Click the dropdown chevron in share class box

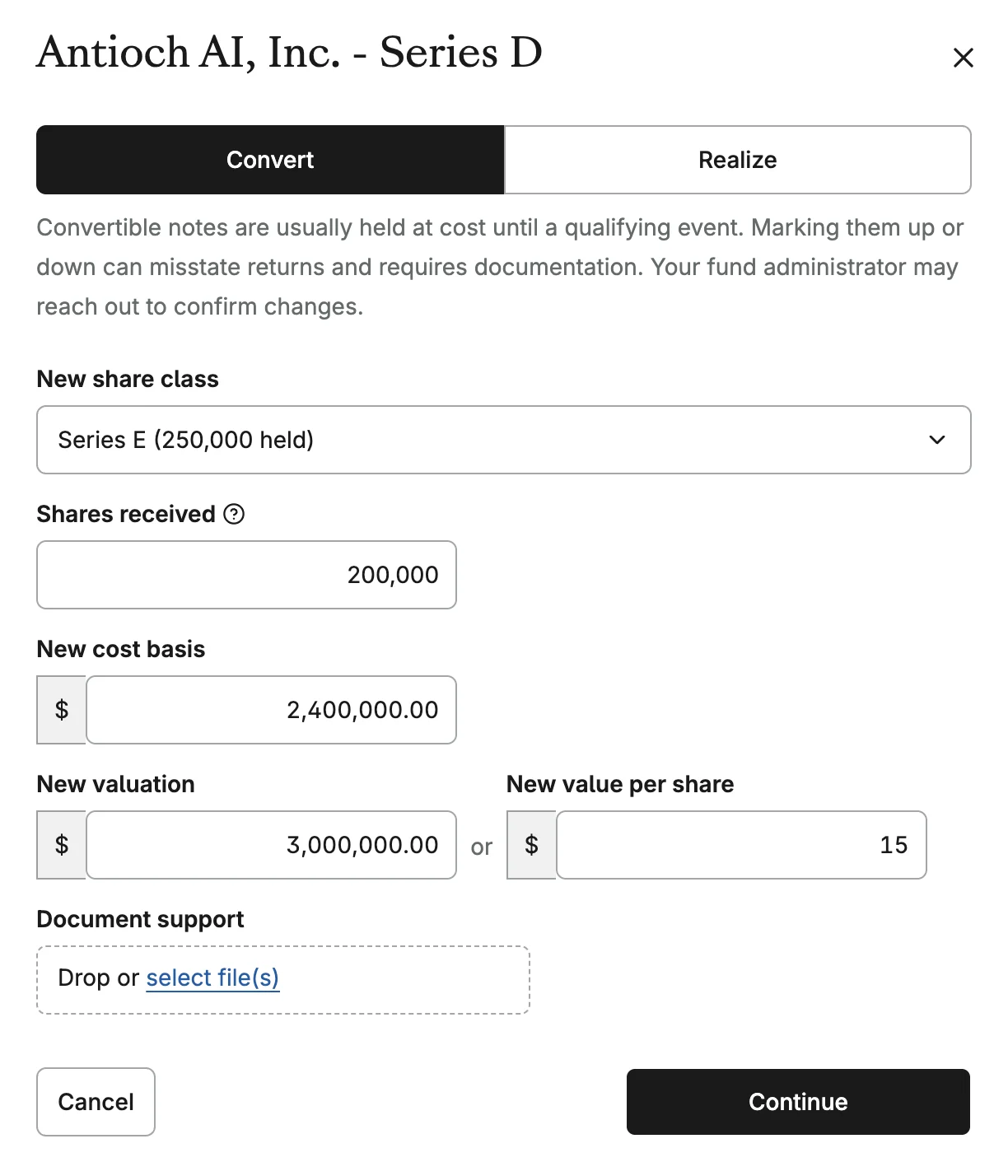tap(937, 440)
